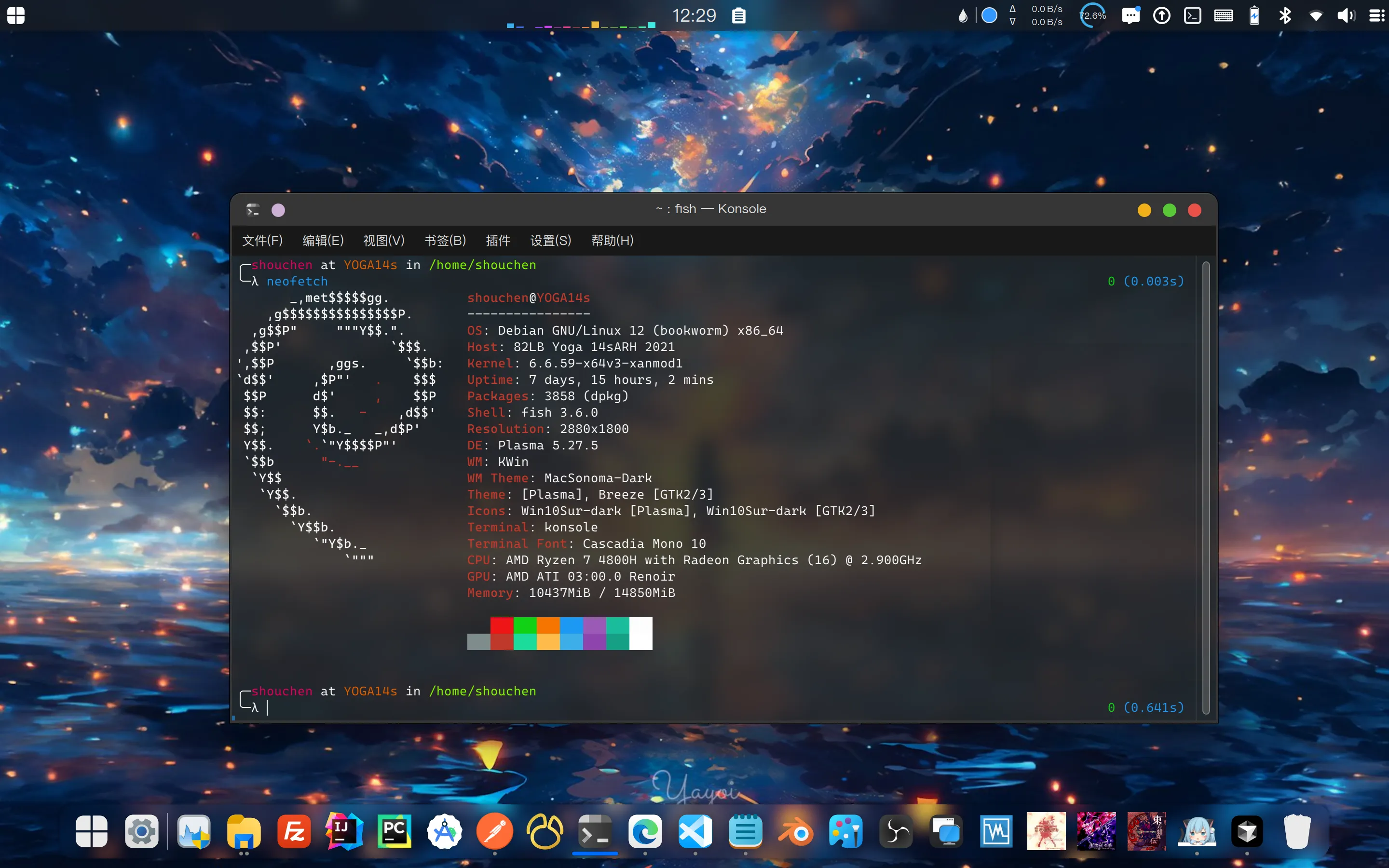Open the 文件(F) menu in Konsole
This screenshot has height=868, width=1389.
[x=262, y=241]
